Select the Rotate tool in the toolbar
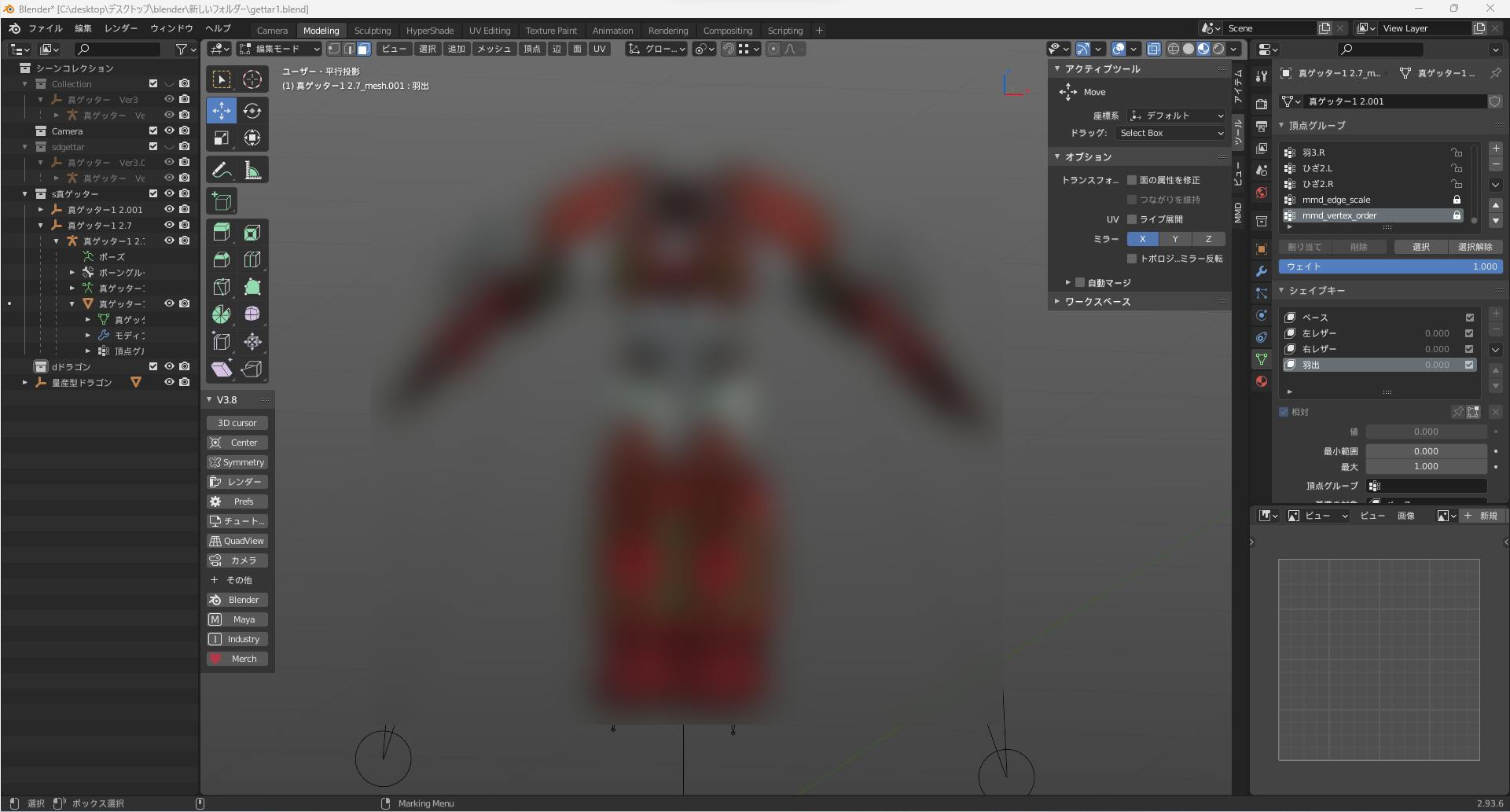1510x812 pixels. pos(252,111)
